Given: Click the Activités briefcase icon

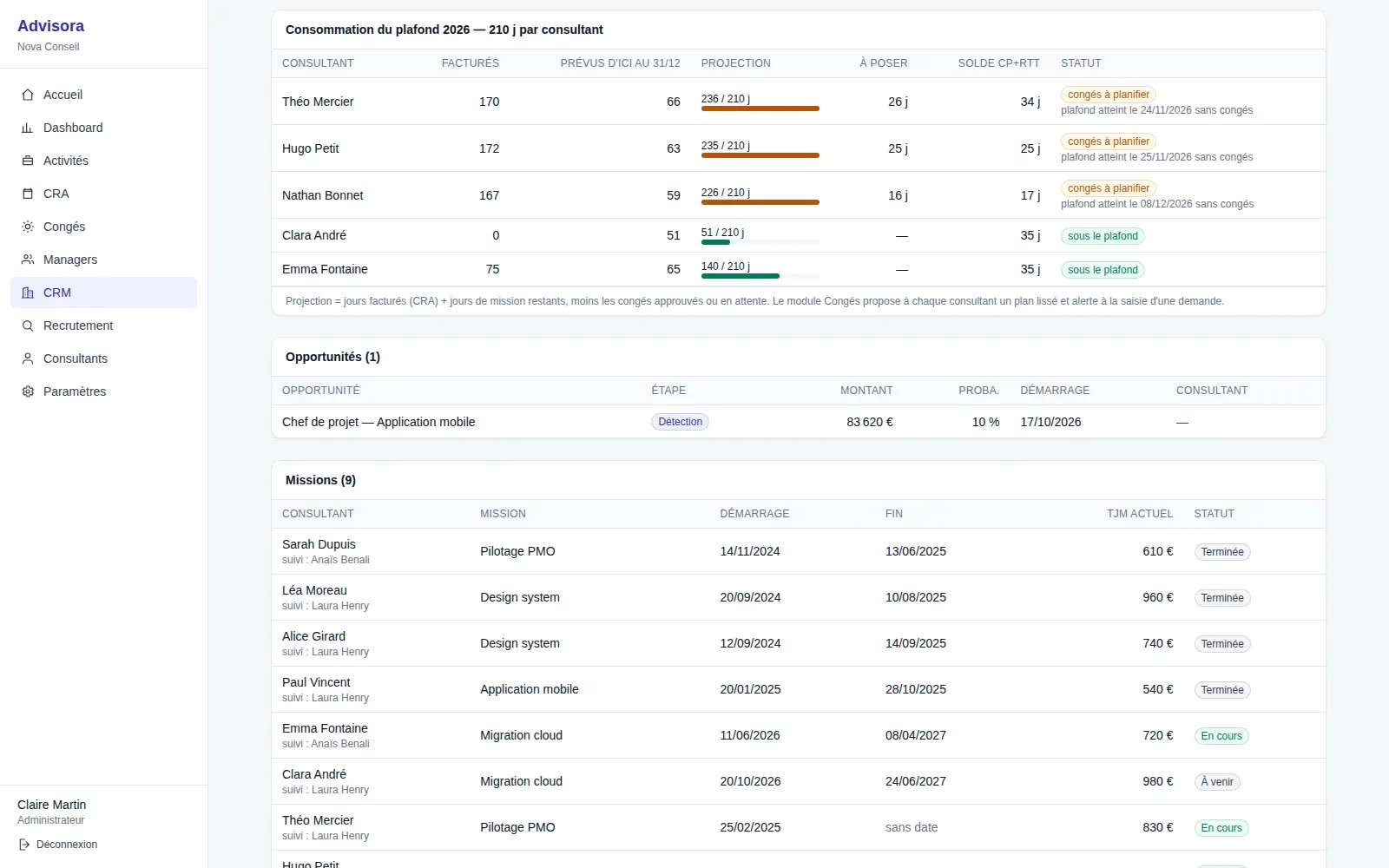Looking at the screenshot, I should coord(28,161).
